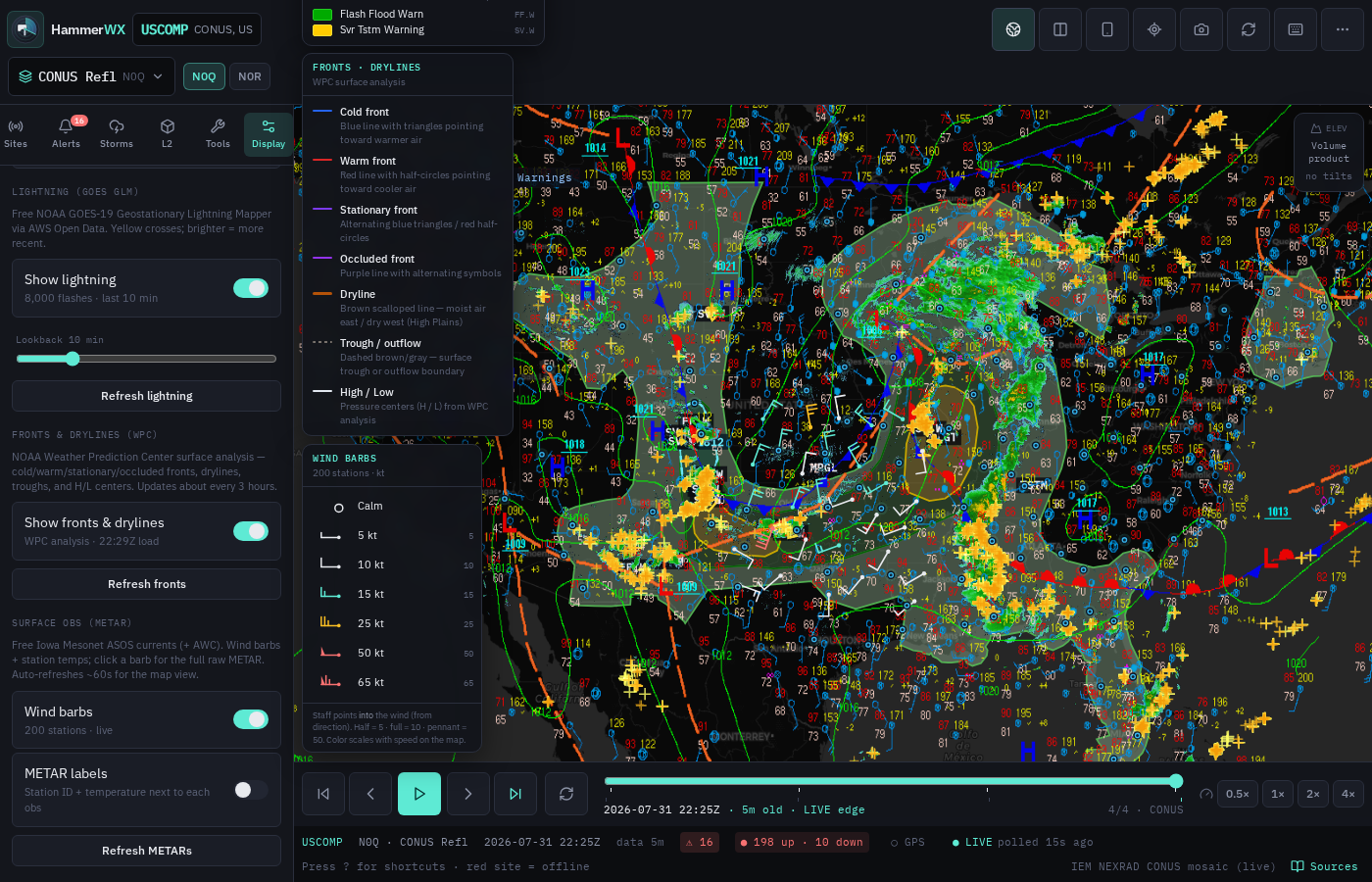
Task: Click the Calm wind barb circle icon
Action: pos(338,508)
